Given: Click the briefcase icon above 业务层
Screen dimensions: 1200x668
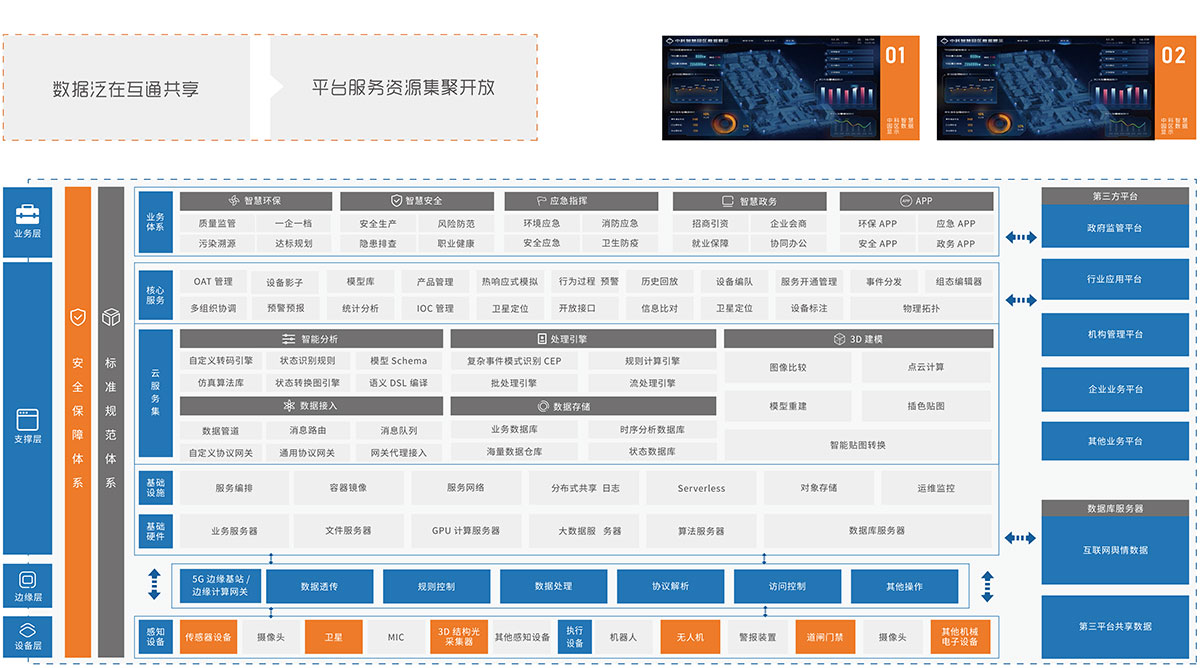Looking at the screenshot, I should pos(27,212).
